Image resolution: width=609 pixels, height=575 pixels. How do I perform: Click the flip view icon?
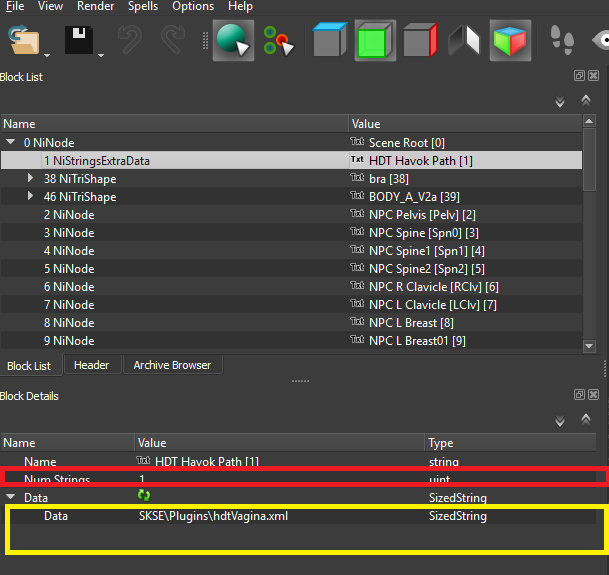click(464, 40)
